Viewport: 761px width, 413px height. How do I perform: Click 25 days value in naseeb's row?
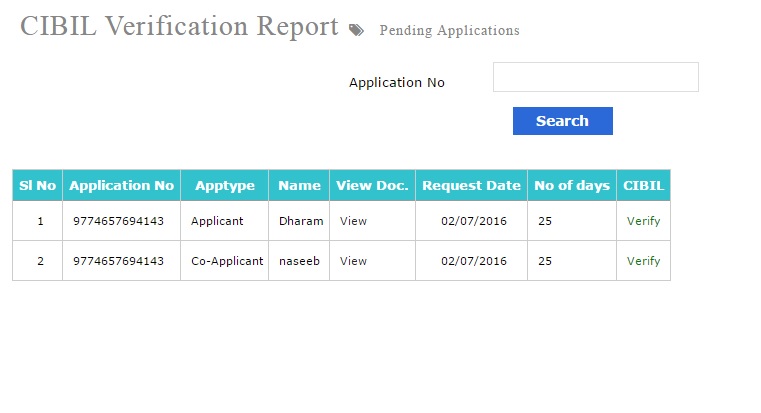(x=545, y=261)
